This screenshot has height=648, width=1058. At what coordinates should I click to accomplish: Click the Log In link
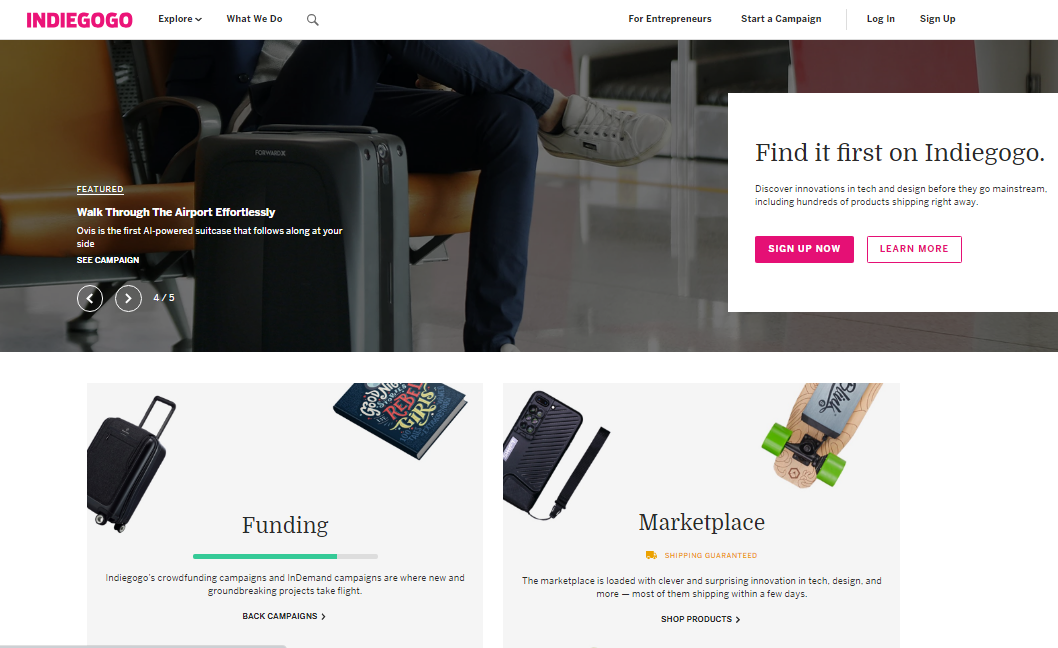coord(881,19)
